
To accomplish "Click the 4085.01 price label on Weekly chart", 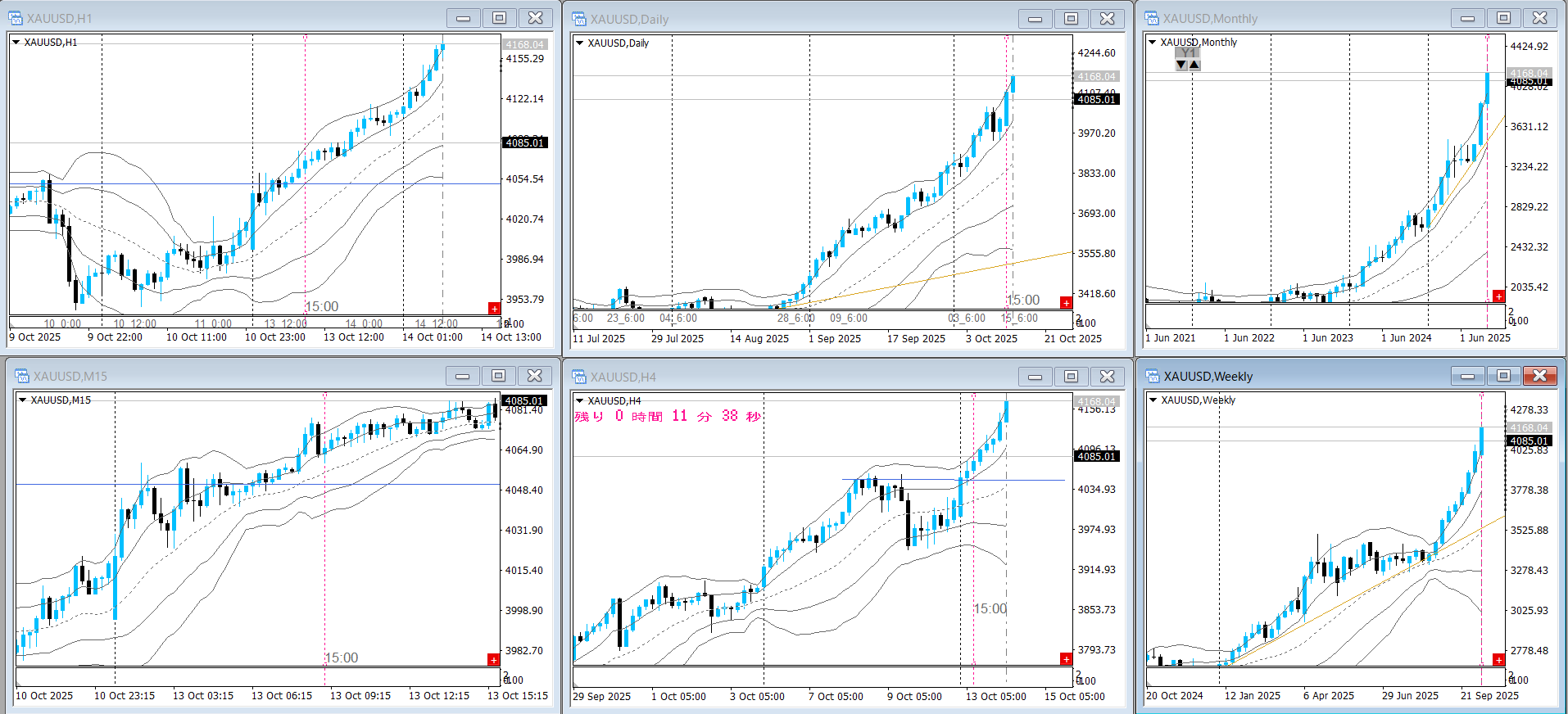I will point(1529,441).
